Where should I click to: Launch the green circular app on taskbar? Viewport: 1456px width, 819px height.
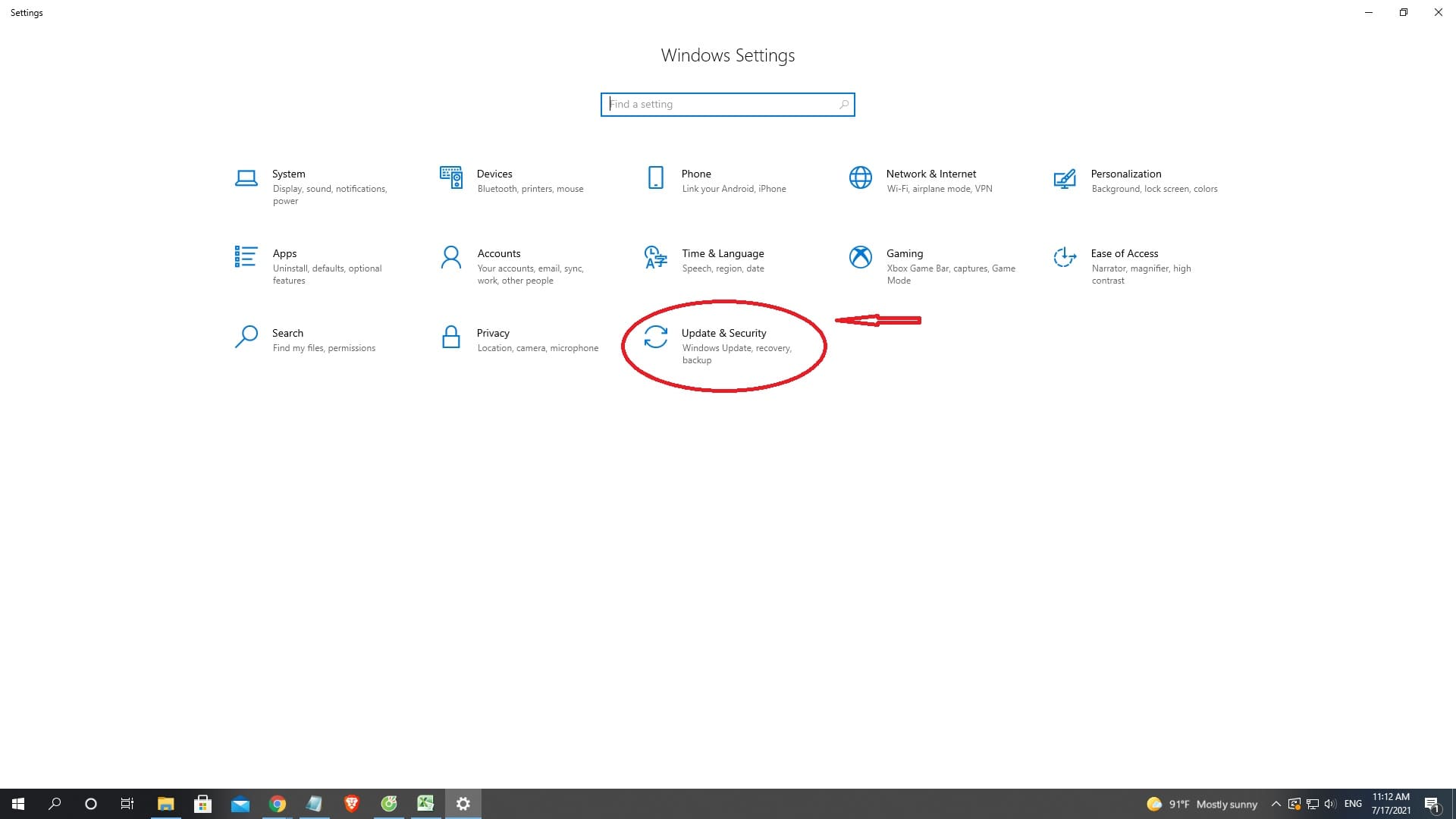click(388, 804)
